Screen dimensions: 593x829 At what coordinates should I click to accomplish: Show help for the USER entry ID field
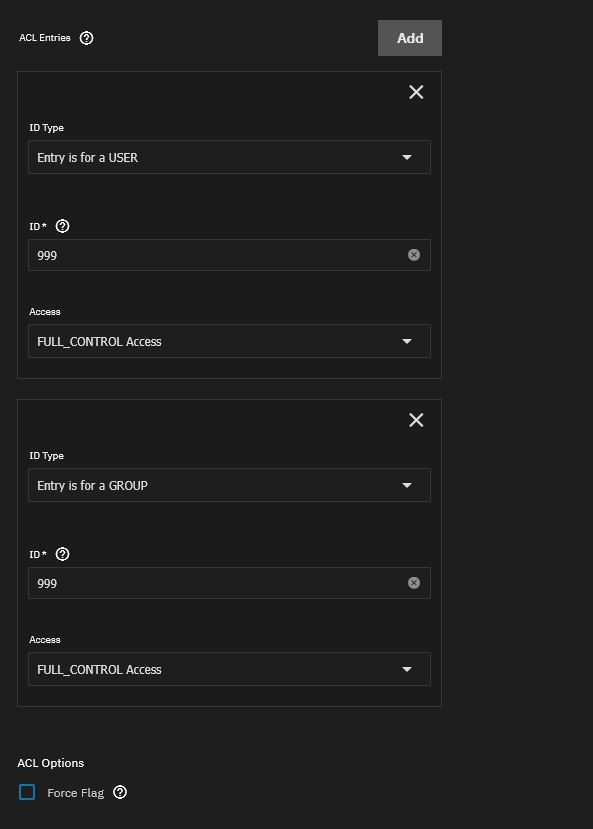point(62,226)
